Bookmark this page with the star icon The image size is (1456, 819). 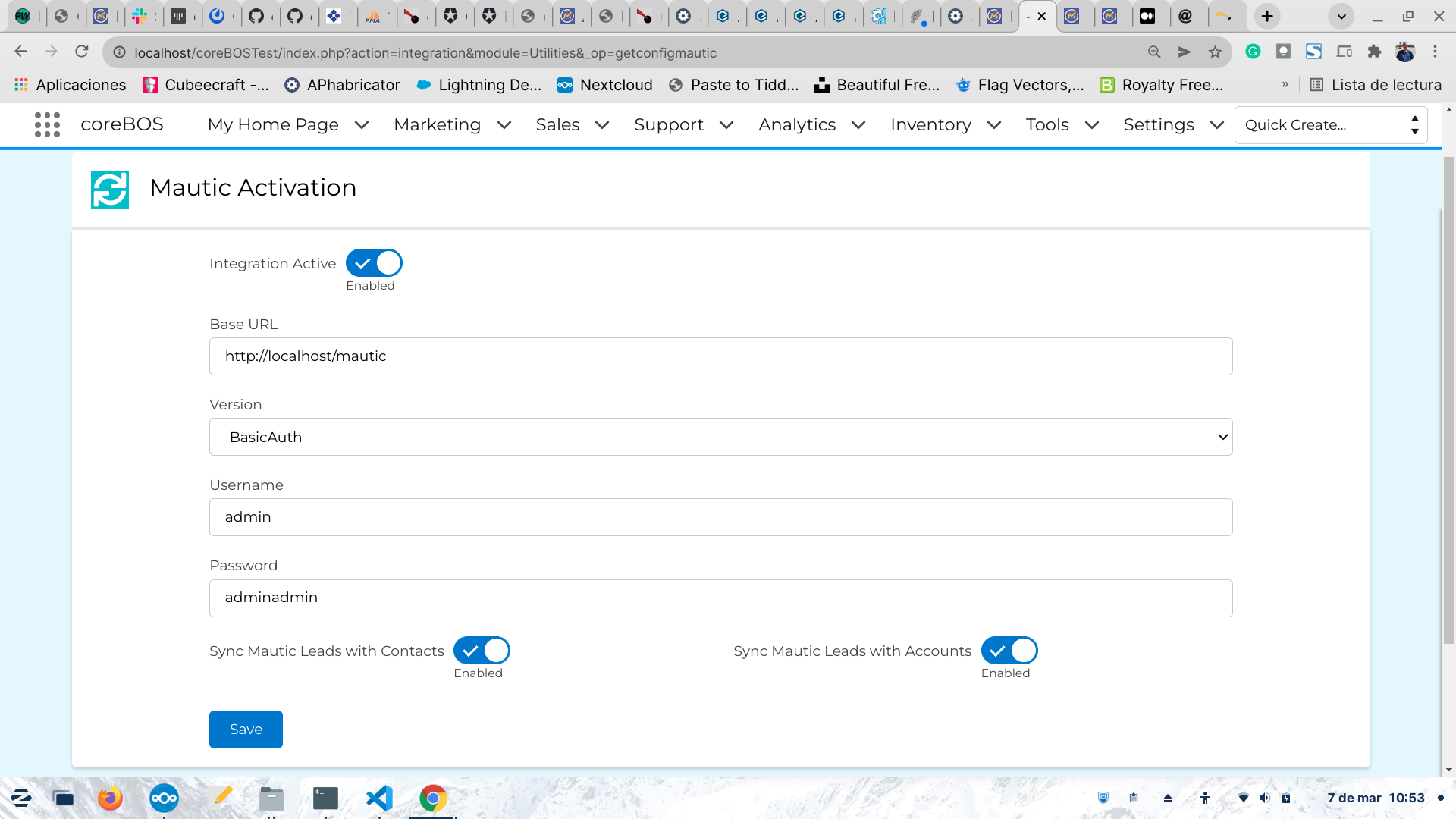1215,52
